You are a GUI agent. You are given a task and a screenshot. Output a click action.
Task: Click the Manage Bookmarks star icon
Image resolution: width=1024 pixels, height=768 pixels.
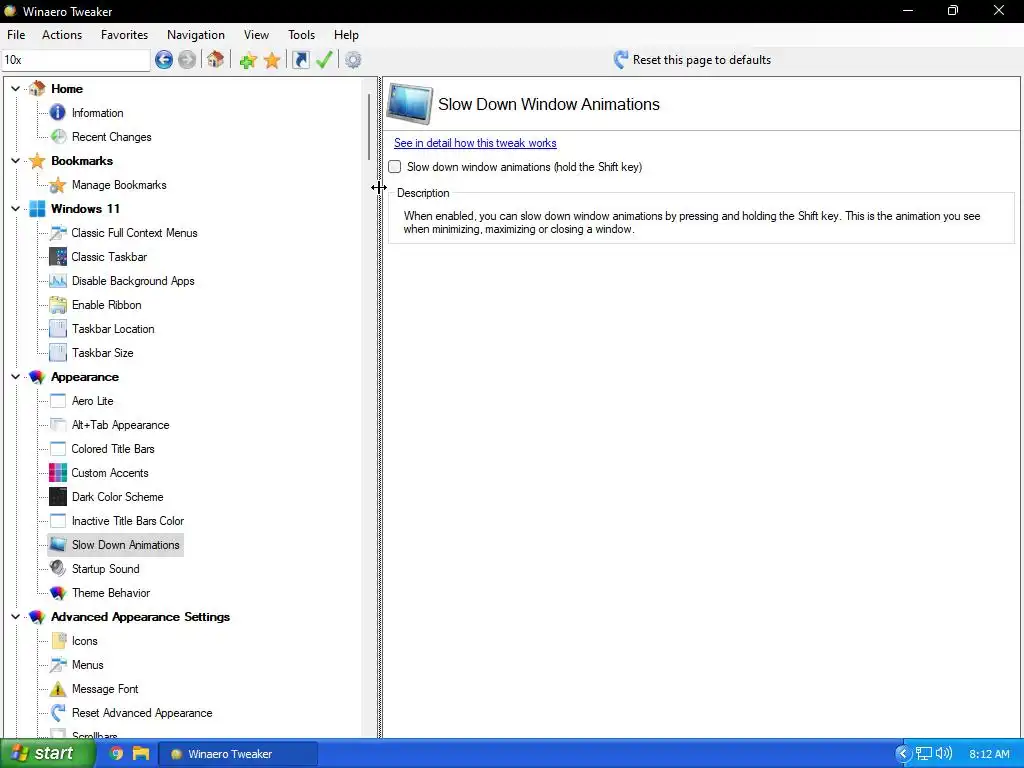[x=57, y=185]
